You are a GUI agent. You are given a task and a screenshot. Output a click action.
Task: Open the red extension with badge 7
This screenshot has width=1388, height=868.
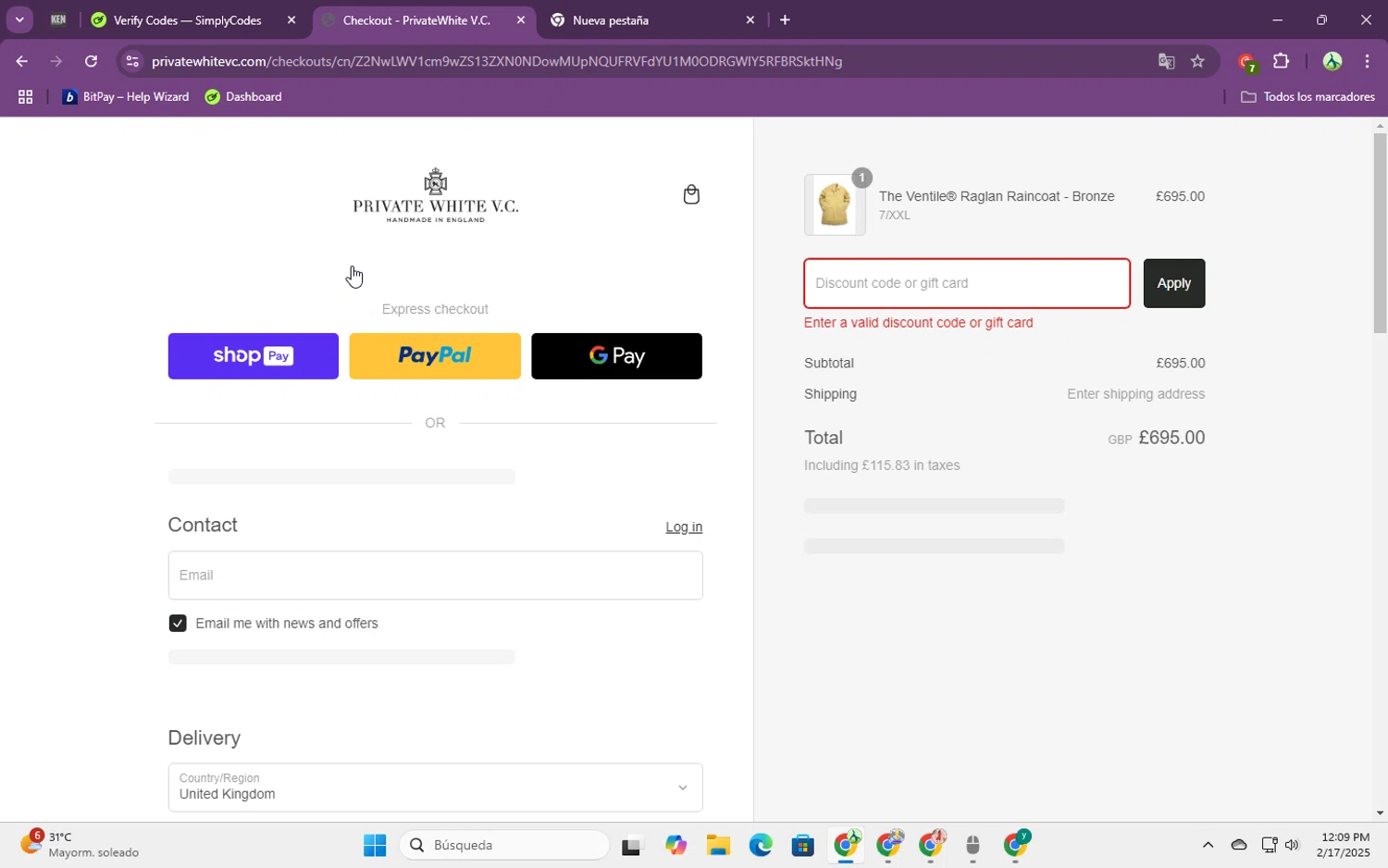pyautogui.click(x=1246, y=63)
